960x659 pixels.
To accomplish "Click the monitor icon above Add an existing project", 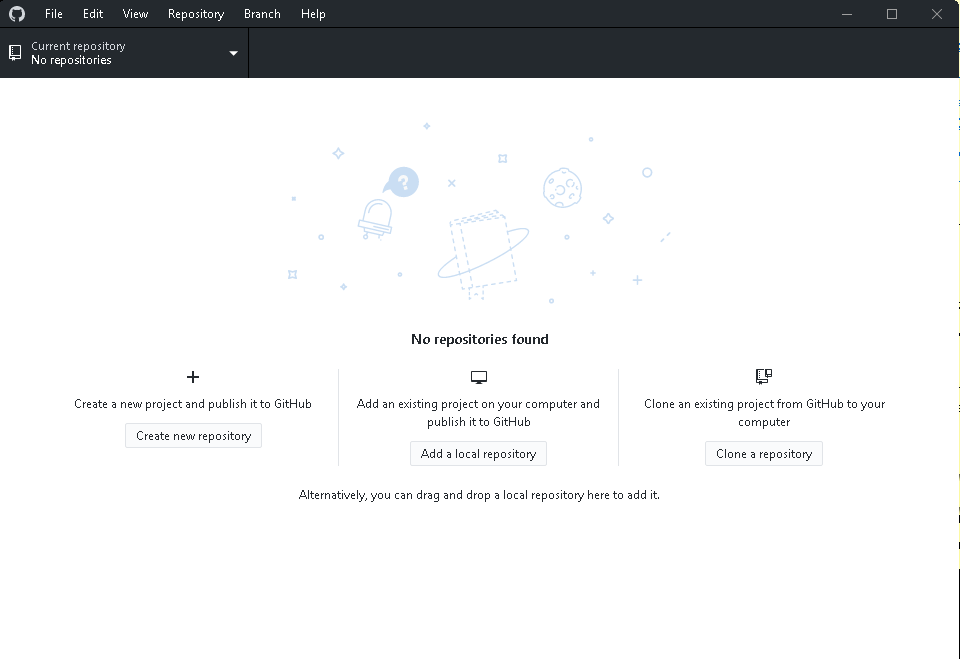I will 478,377.
